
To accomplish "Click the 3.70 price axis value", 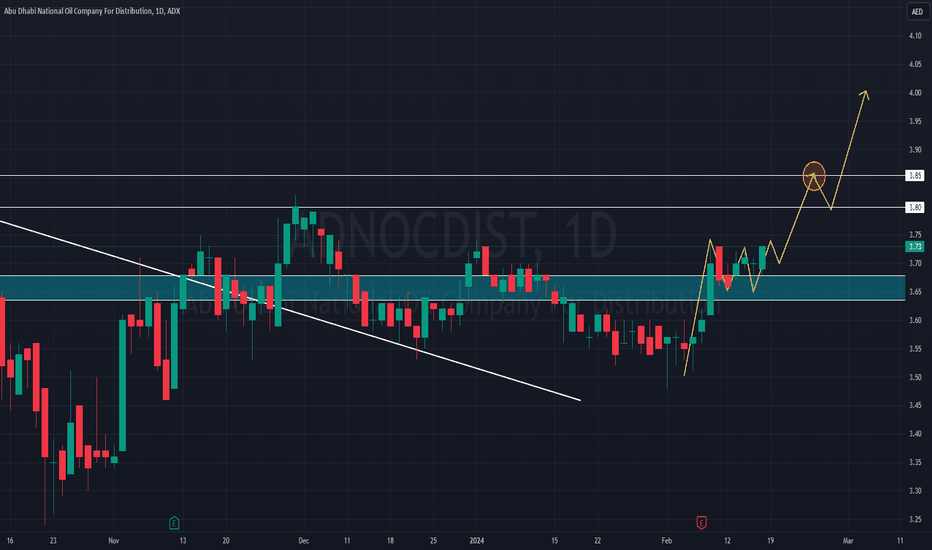I will pos(915,263).
